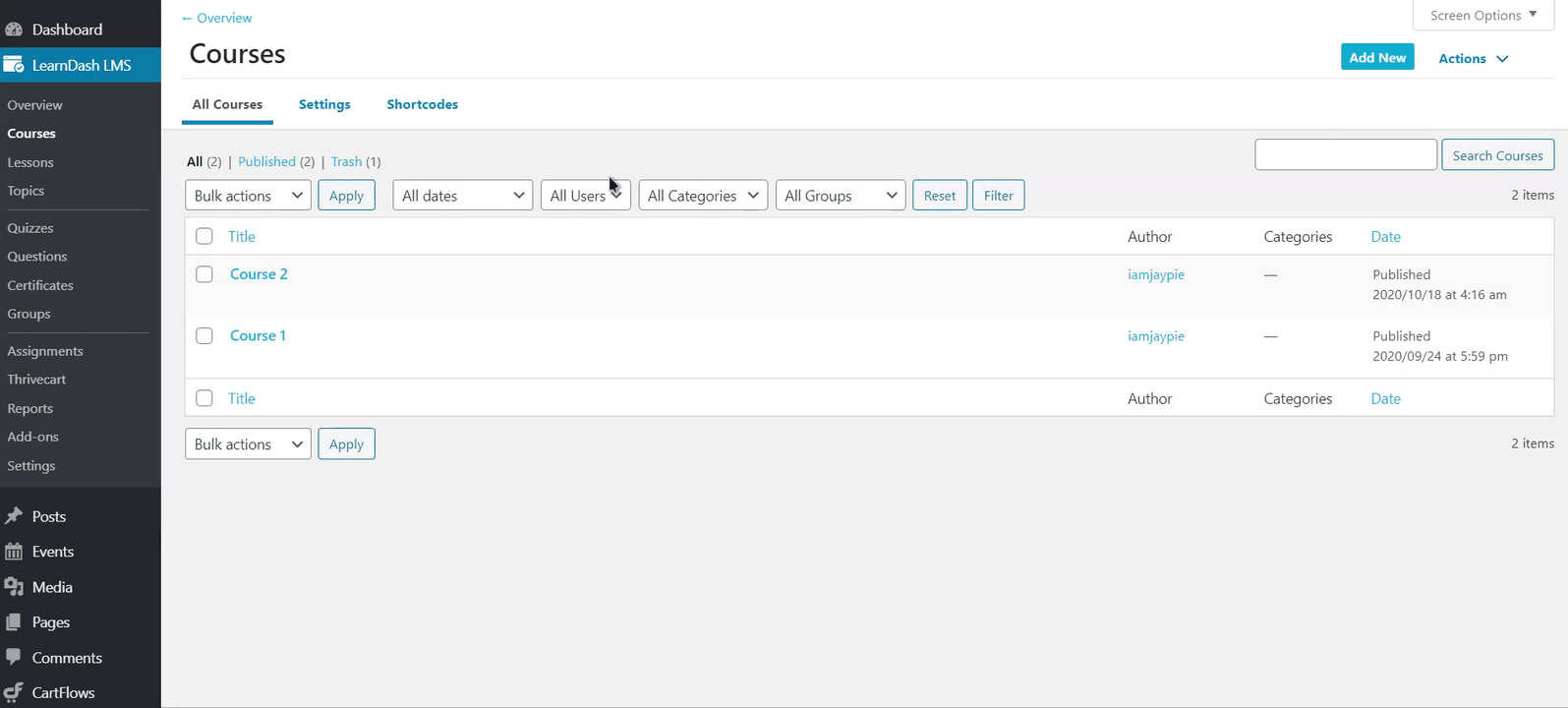The image size is (1568, 708).
Task: Click the top Apply button
Action: [x=346, y=196]
